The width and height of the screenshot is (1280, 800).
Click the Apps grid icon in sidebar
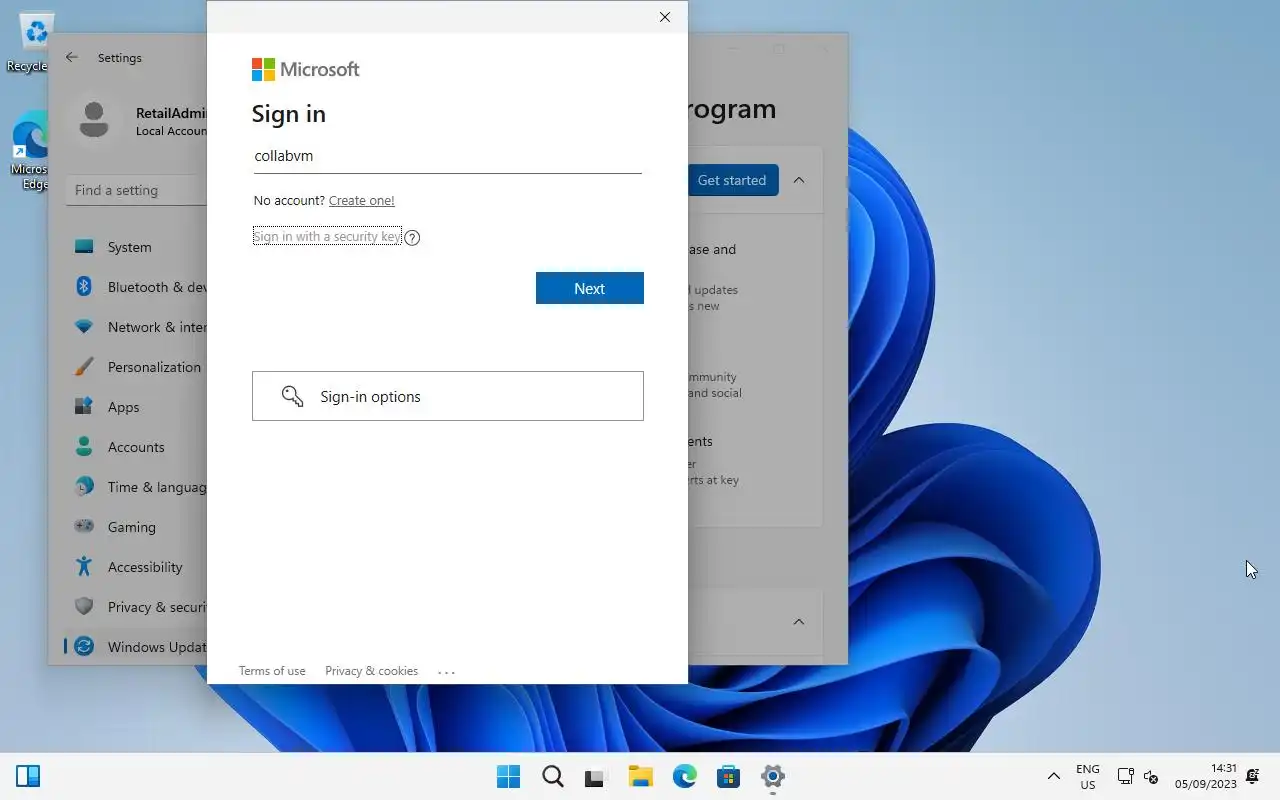[x=84, y=407]
